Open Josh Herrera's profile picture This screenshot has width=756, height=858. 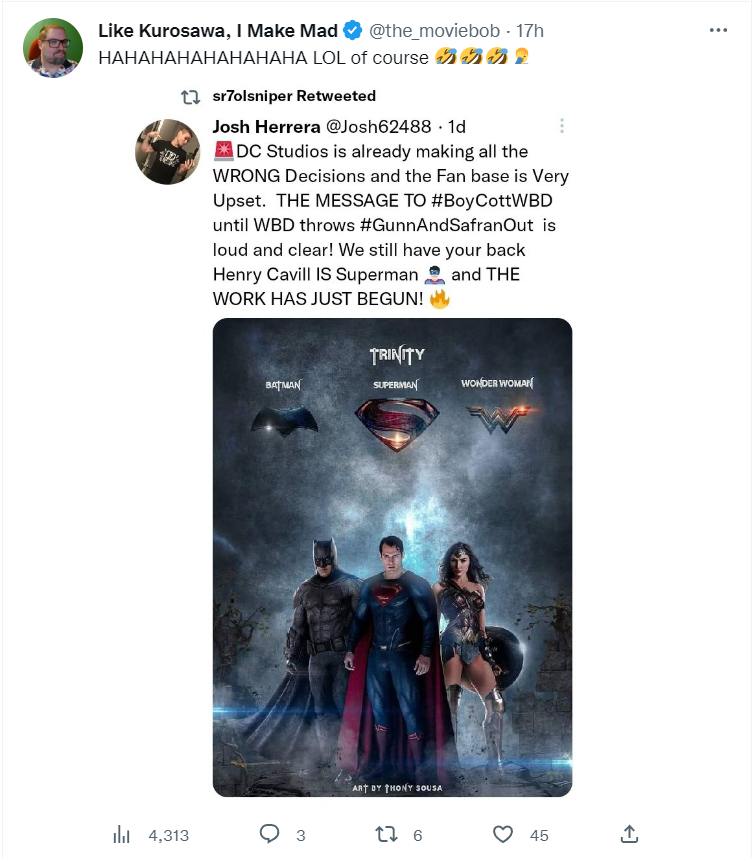point(167,152)
